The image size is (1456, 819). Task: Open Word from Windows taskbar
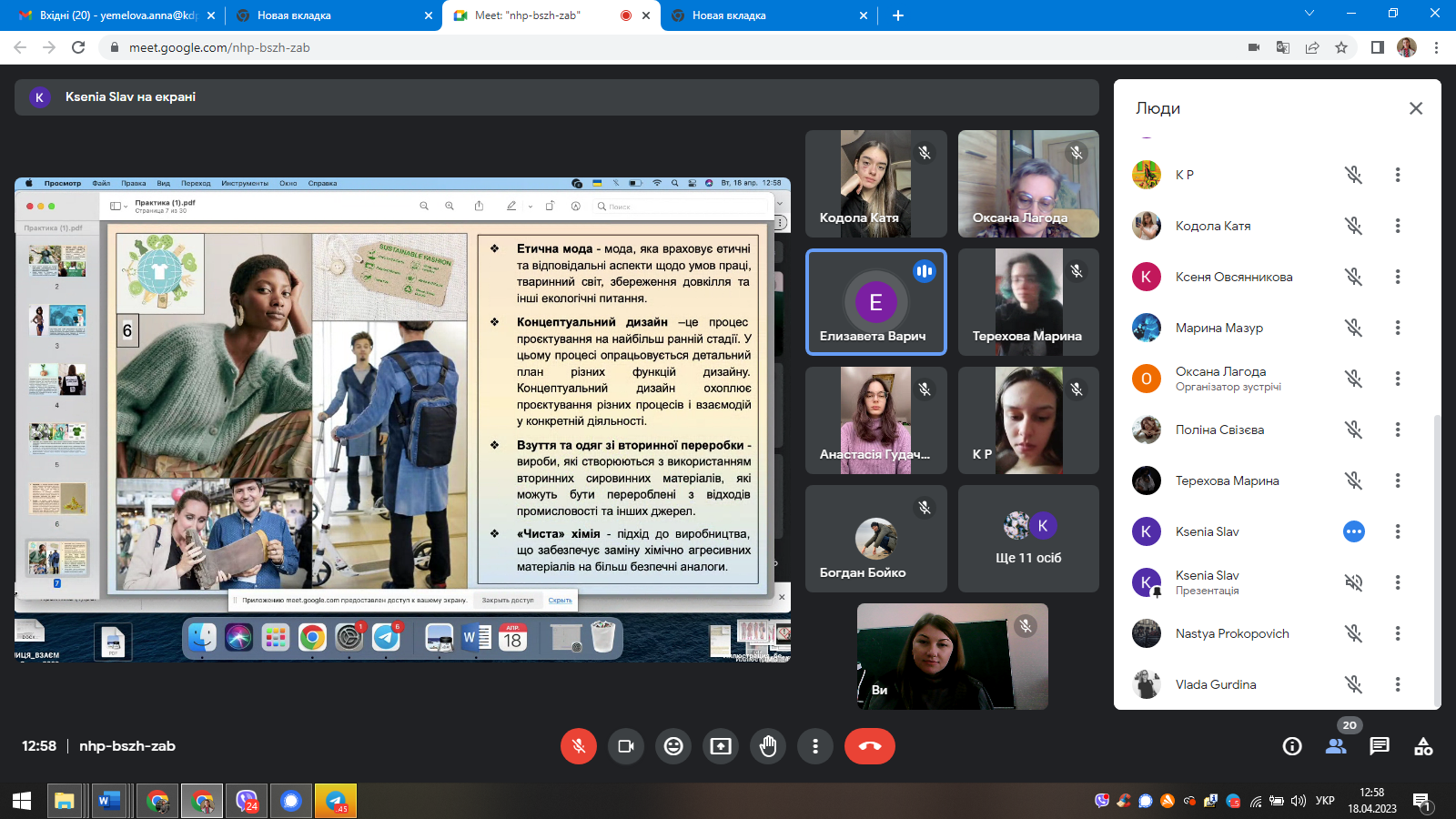point(109,801)
